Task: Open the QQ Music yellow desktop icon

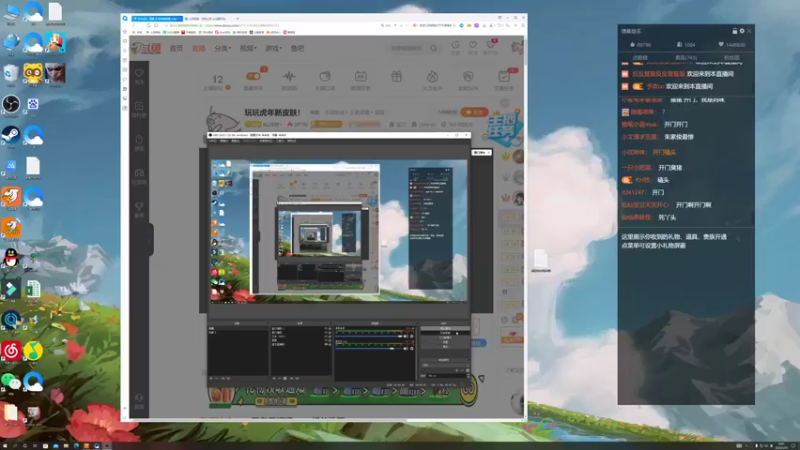Action: click(x=33, y=351)
